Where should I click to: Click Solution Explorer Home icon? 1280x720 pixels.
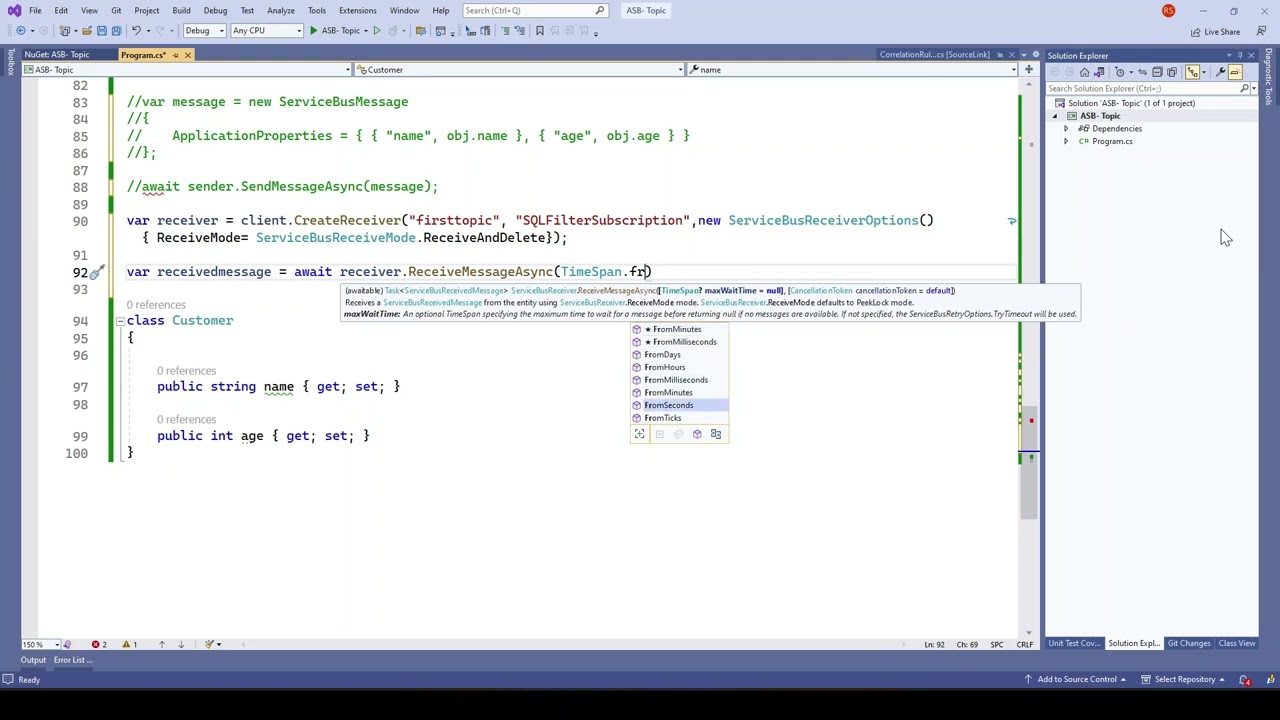pos(1084,72)
